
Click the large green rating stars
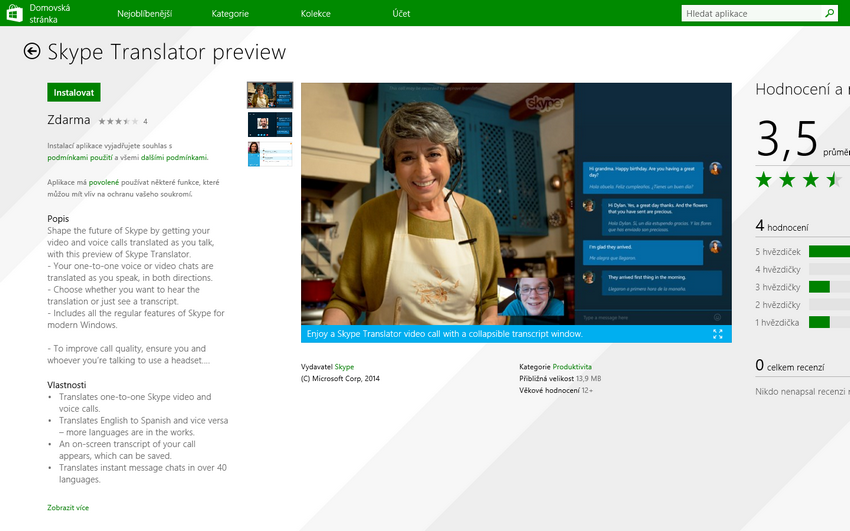pos(798,180)
